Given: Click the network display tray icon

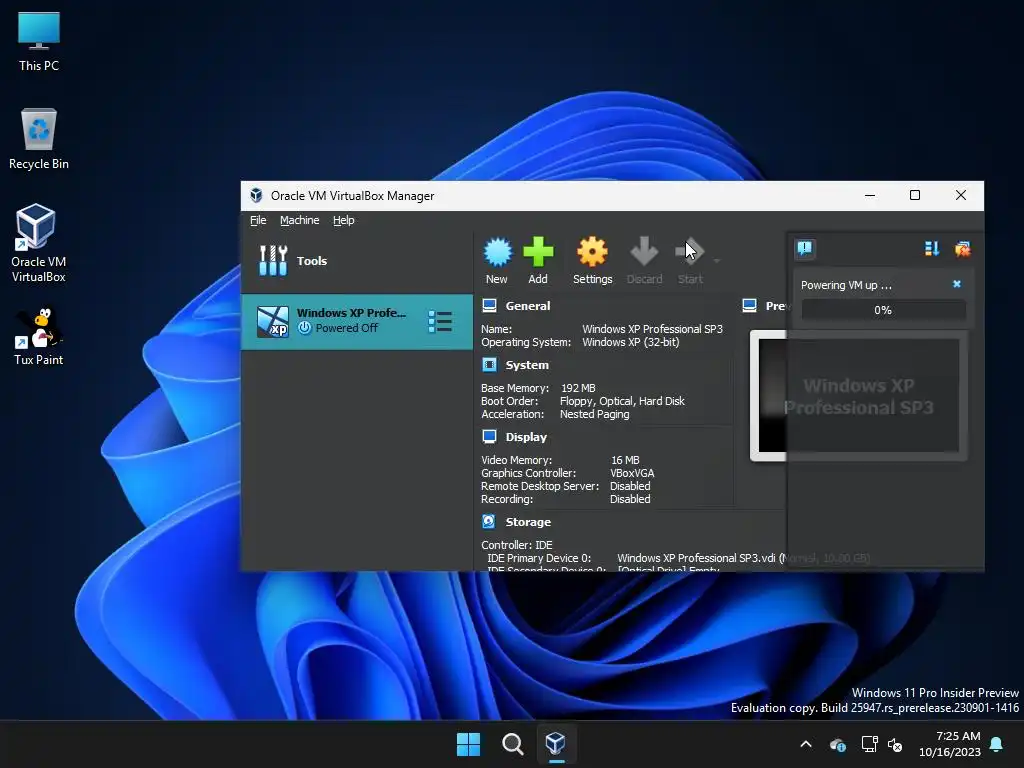Looking at the screenshot, I should click(x=869, y=744).
